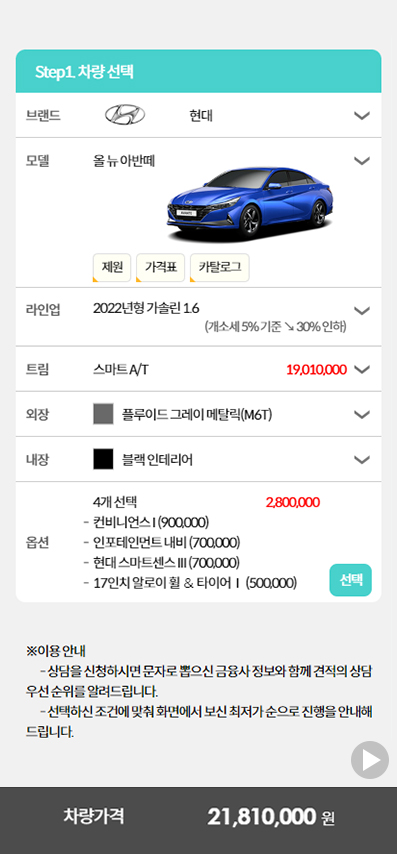Viewport: 397px width, 854px height.
Task: Expand the 브랜드 dropdown chevron
Action: pos(362,115)
